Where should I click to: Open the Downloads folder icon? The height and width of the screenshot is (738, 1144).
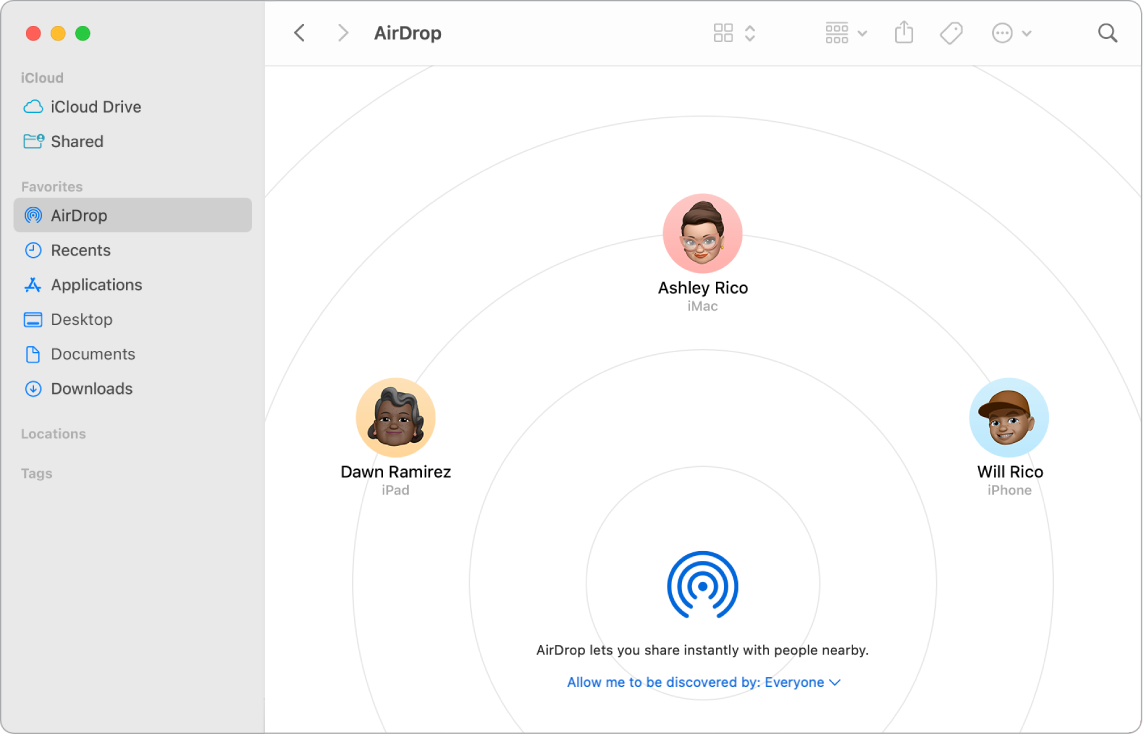[x=33, y=388]
